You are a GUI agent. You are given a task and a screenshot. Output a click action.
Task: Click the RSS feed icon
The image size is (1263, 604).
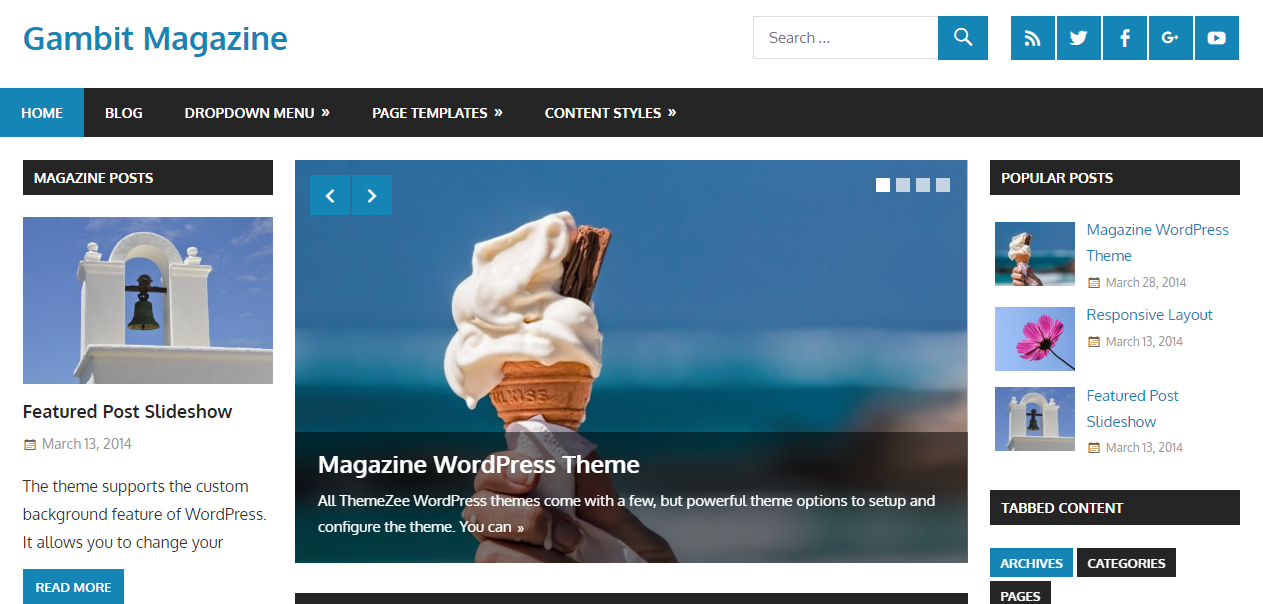pos(1033,38)
